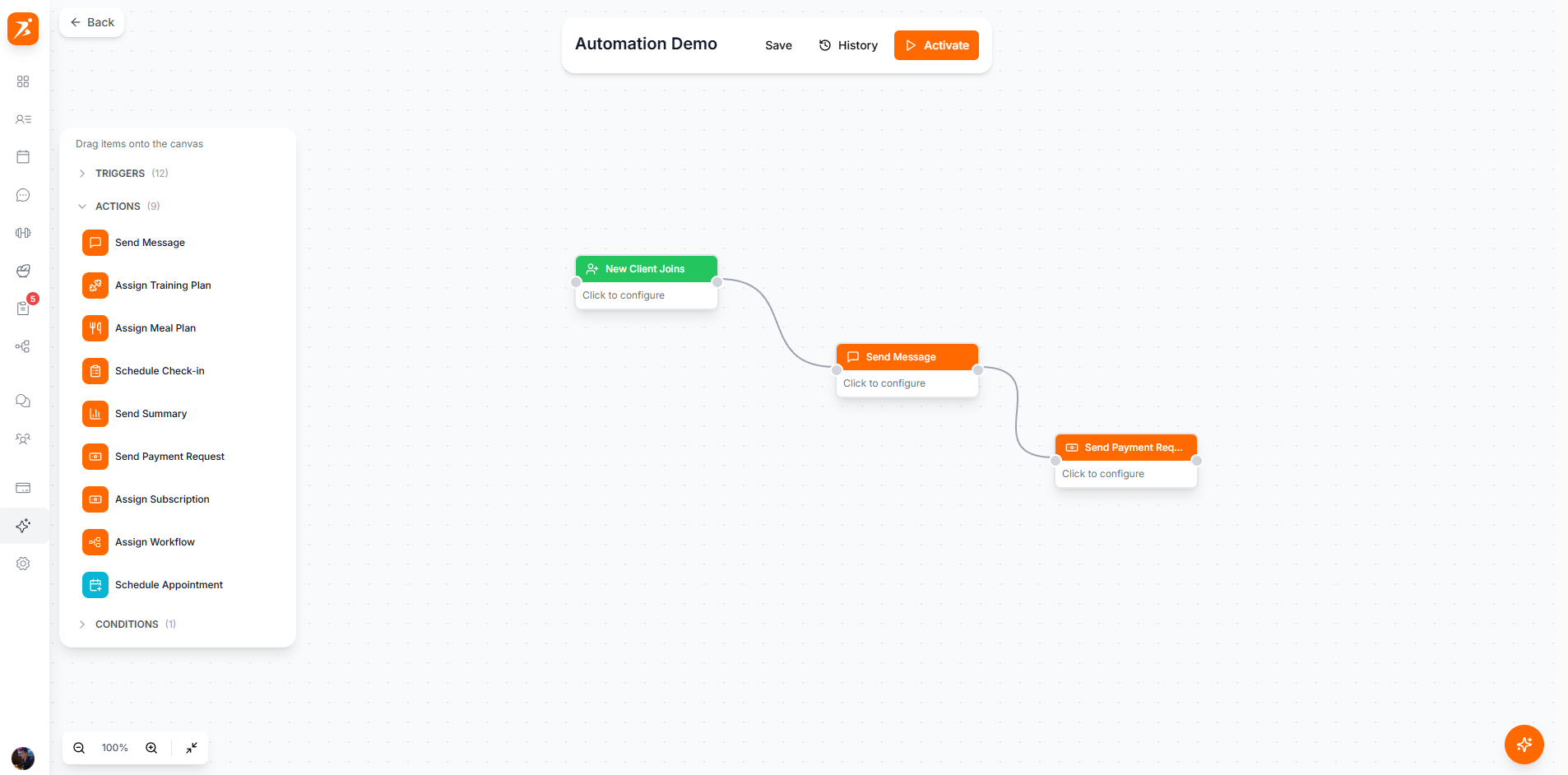Open the calendar icon in the sidebar
This screenshot has height=775, width=1568.
(23, 156)
